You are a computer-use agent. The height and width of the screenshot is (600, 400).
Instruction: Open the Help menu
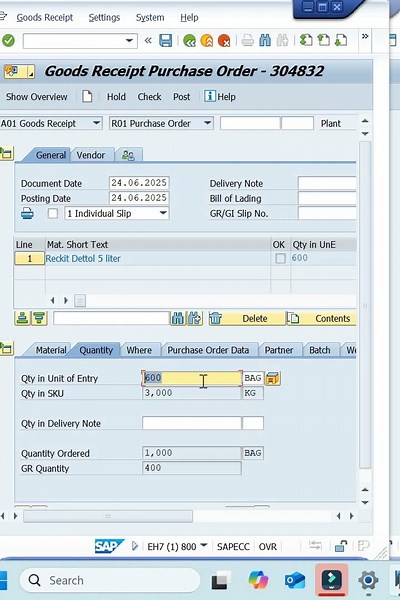tap(189, 17)
